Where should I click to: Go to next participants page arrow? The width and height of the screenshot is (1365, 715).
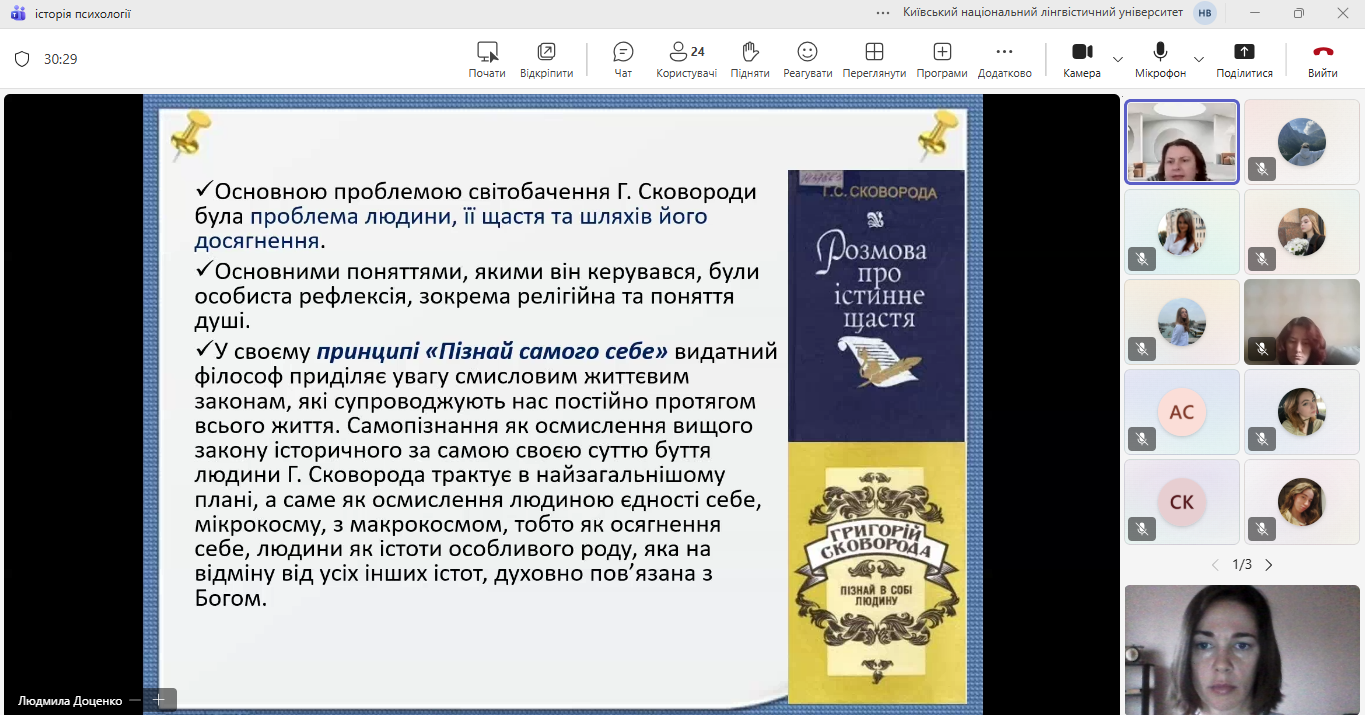(x=1269, y=565)
